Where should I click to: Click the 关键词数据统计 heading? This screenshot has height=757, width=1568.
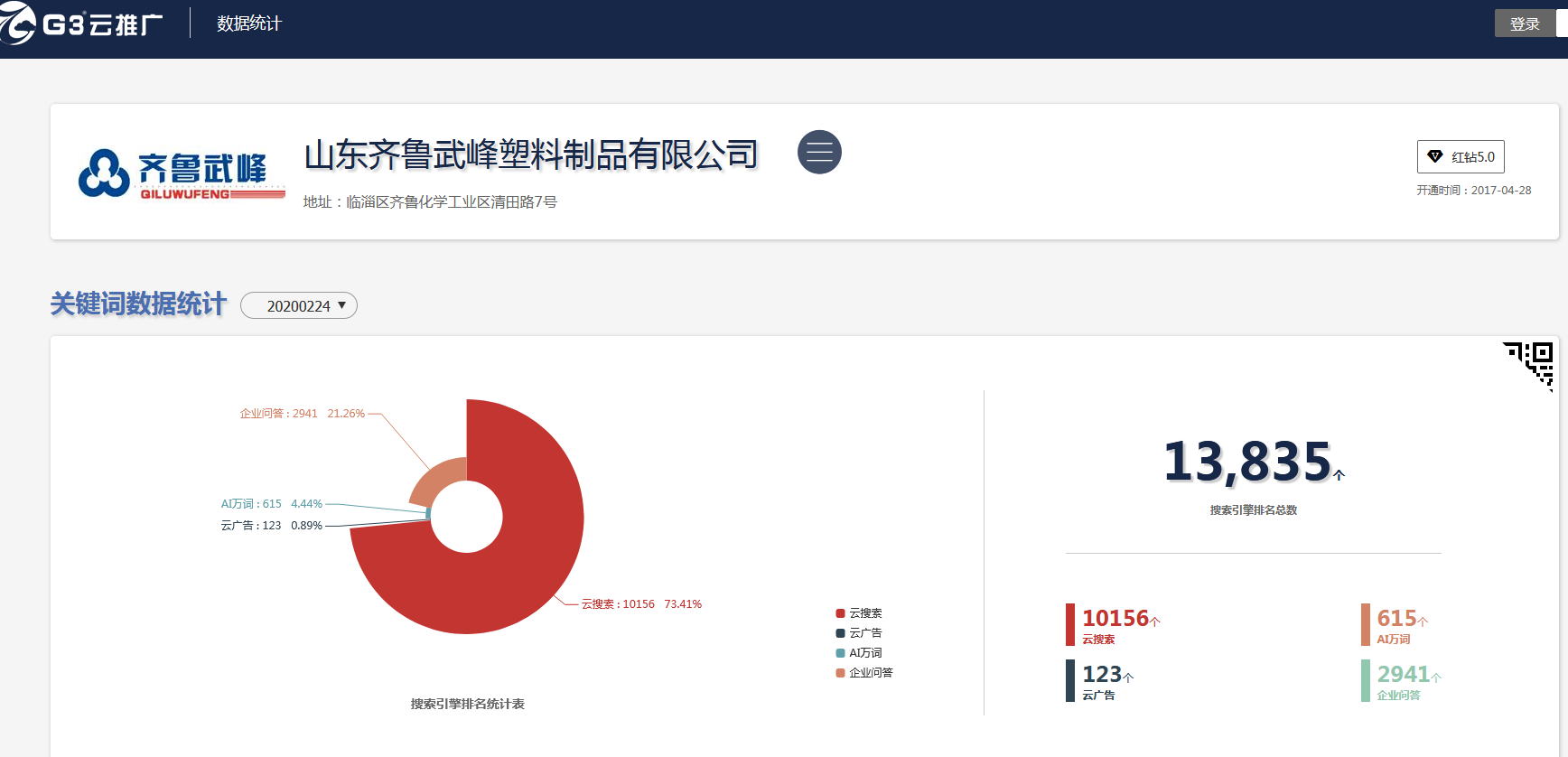point(138,304)
